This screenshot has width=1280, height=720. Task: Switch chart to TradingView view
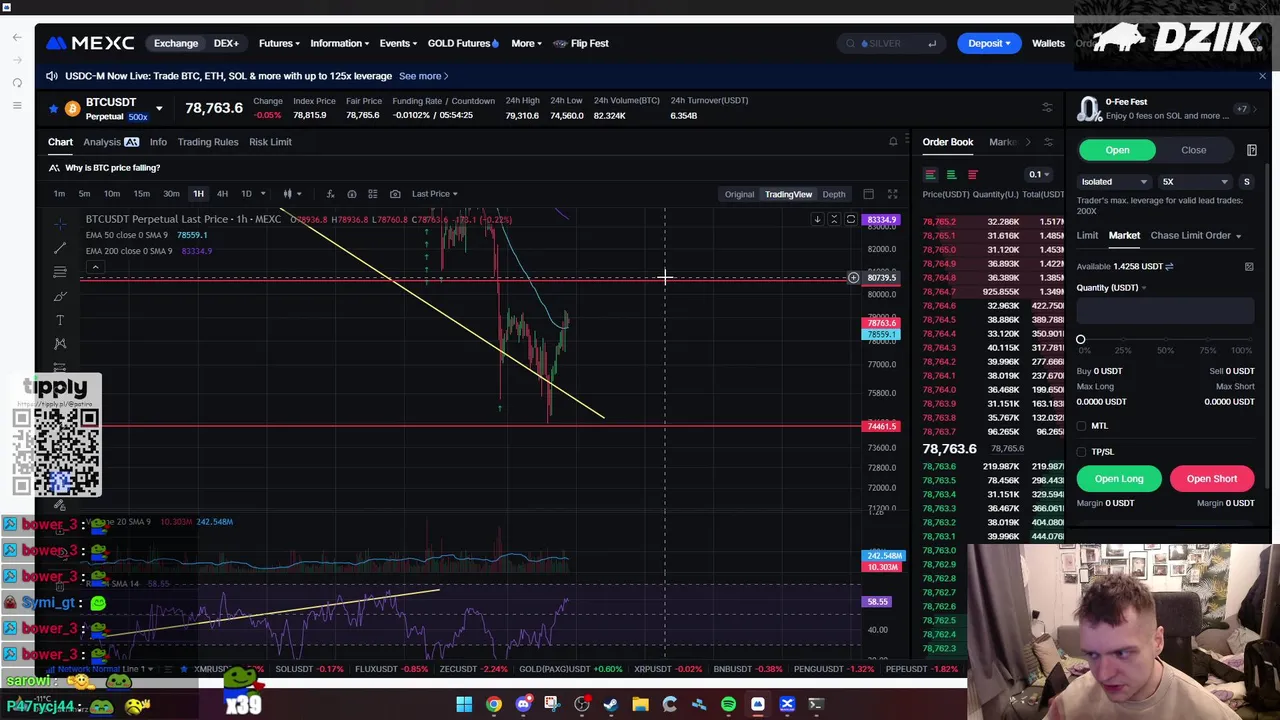tap(788, 194)
